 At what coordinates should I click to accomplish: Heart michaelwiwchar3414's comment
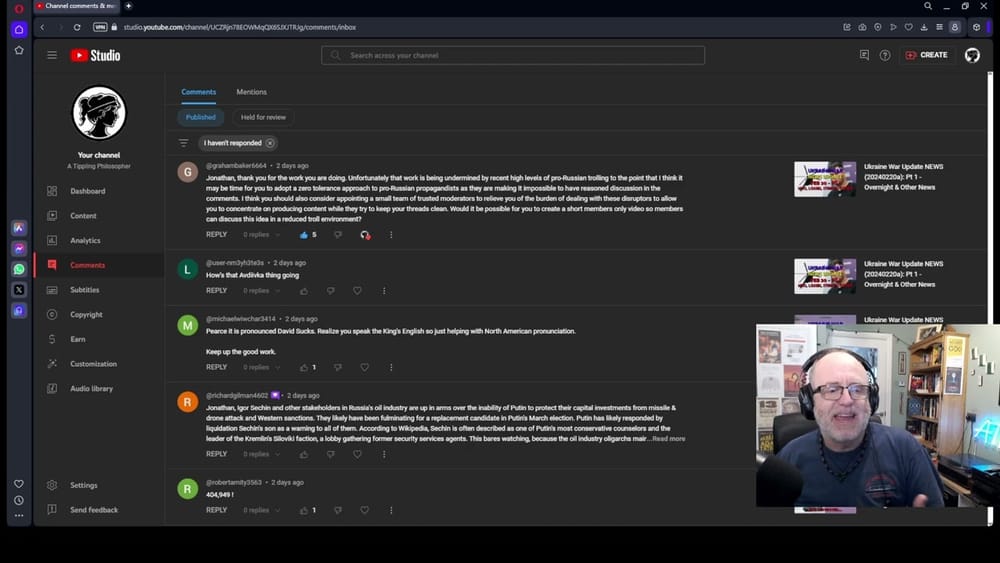pyautogui.click(x=365, y=367)
